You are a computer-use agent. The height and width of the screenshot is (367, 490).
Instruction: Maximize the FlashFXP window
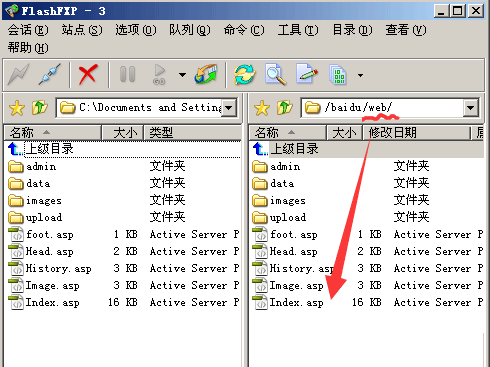[458, 11]
